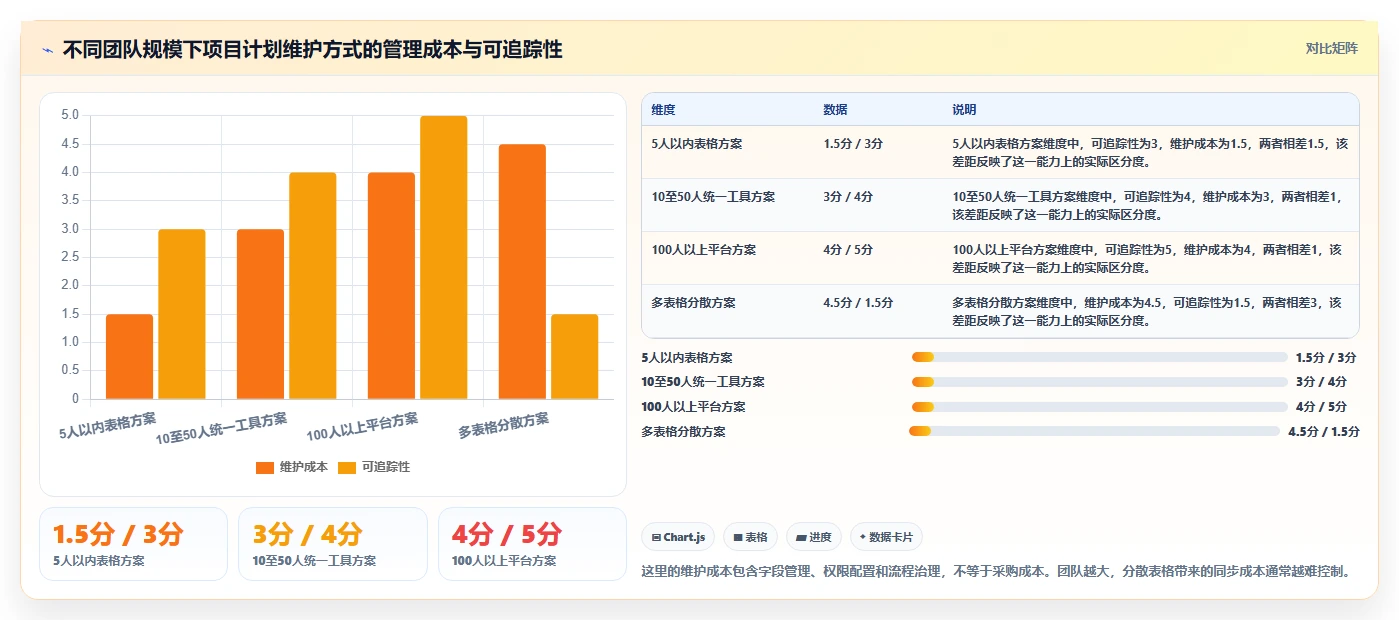Click the progress bar for 多表格分散方案
The height and width of the screenshot is (620, 1399).
tap(1094, 431)
